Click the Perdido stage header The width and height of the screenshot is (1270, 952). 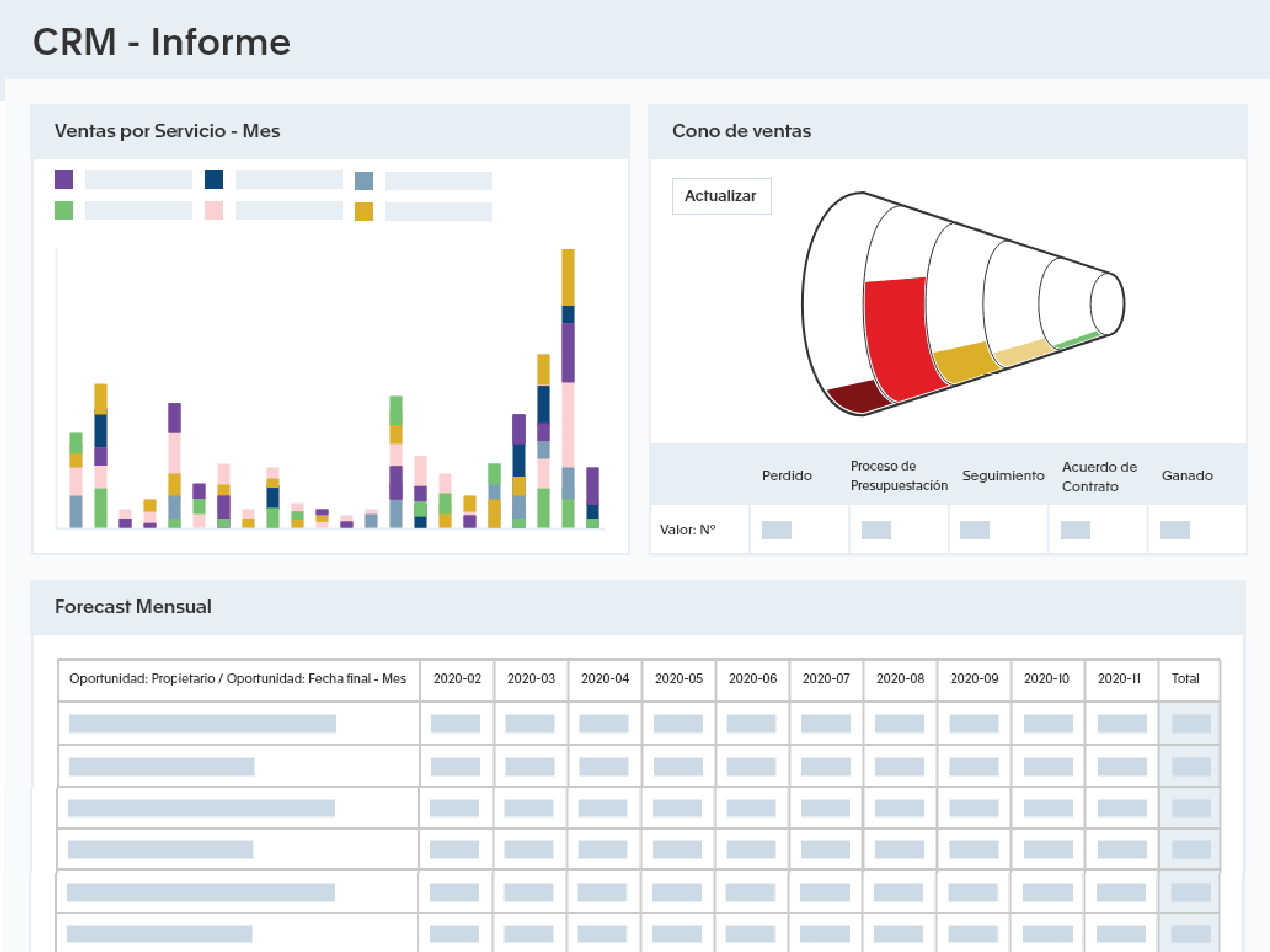click(786, 476)
